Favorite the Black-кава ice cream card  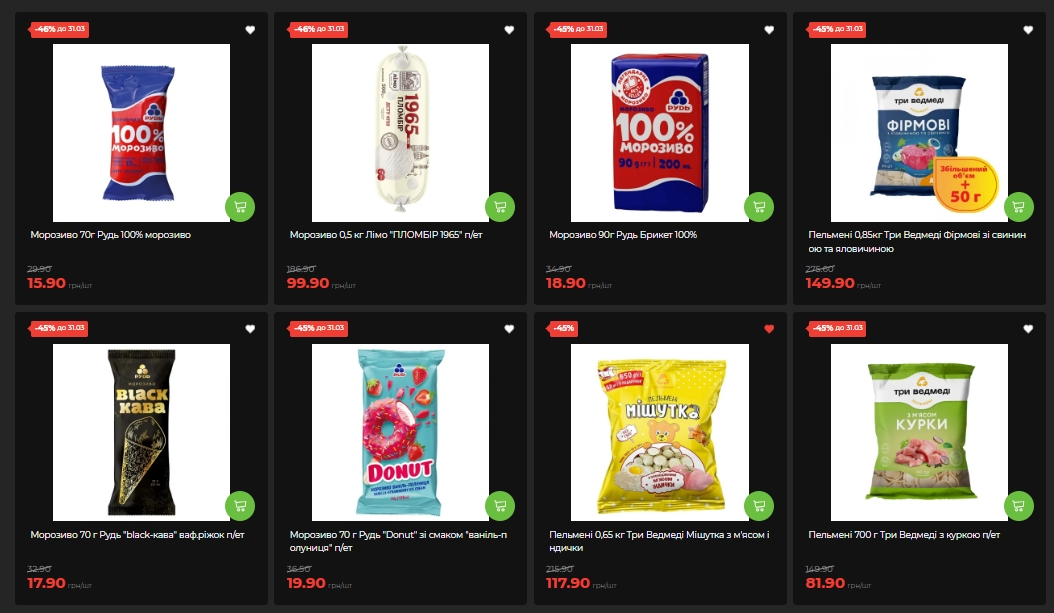250,329
